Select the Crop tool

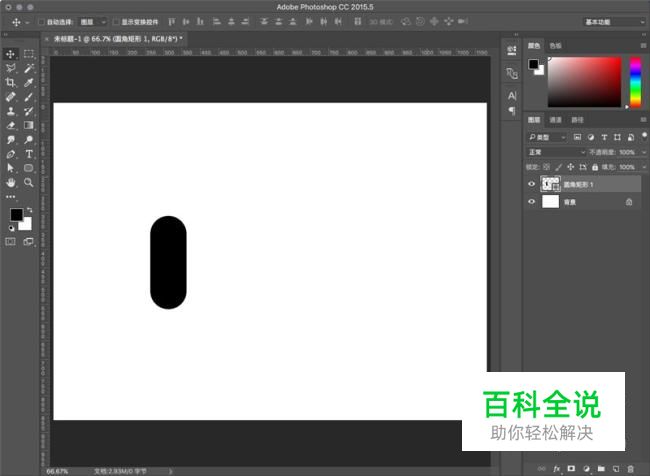click(11, 83)
